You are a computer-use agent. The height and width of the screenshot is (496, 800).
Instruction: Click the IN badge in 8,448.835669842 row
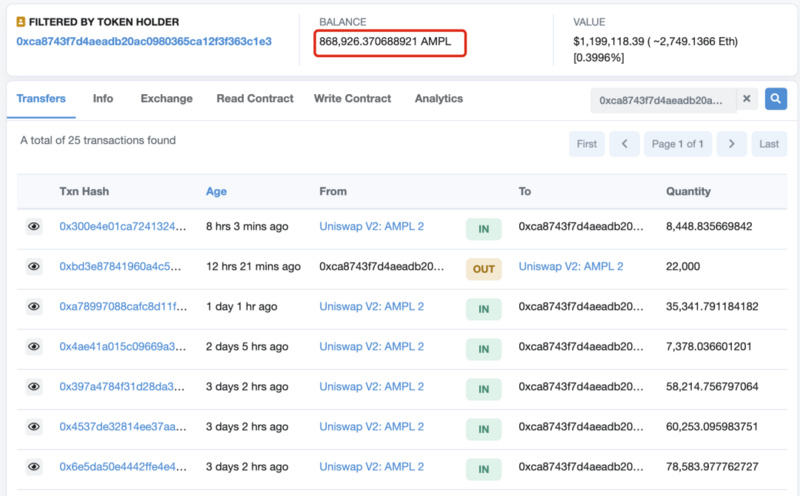click(x=484, y=229)
